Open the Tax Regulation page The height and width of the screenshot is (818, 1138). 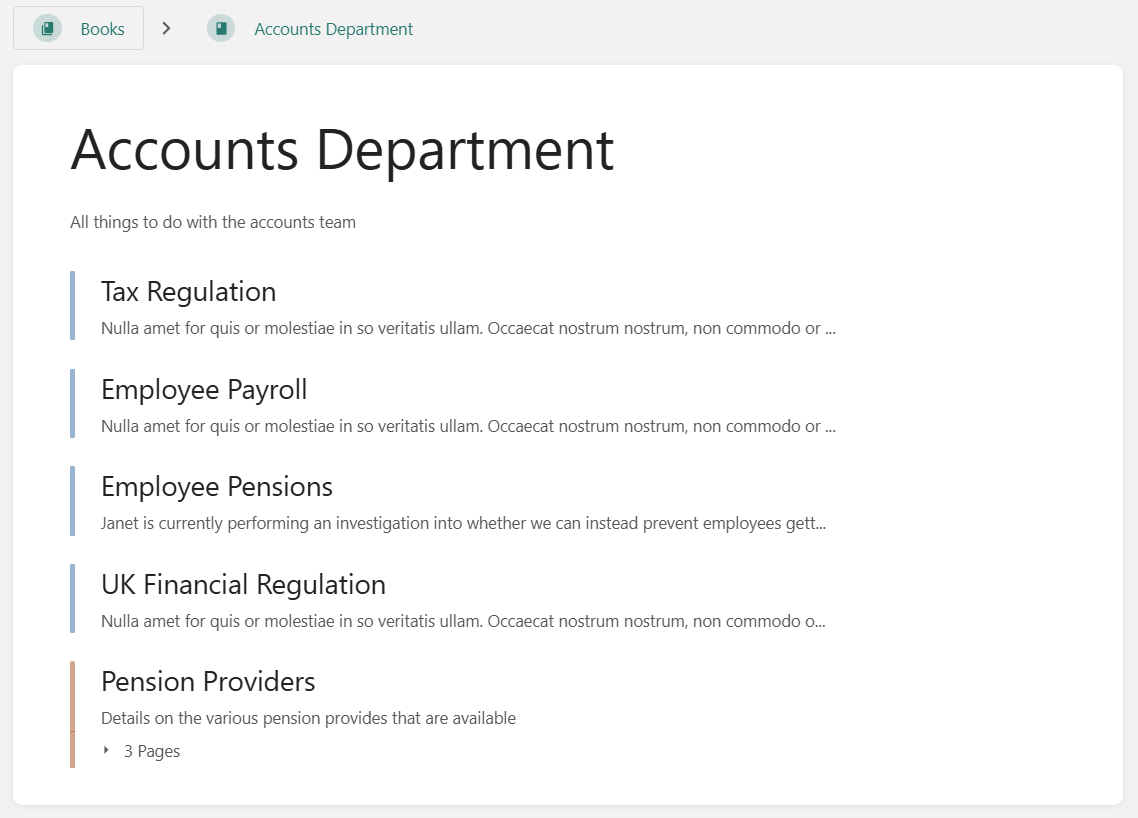[x=188, y=292]
